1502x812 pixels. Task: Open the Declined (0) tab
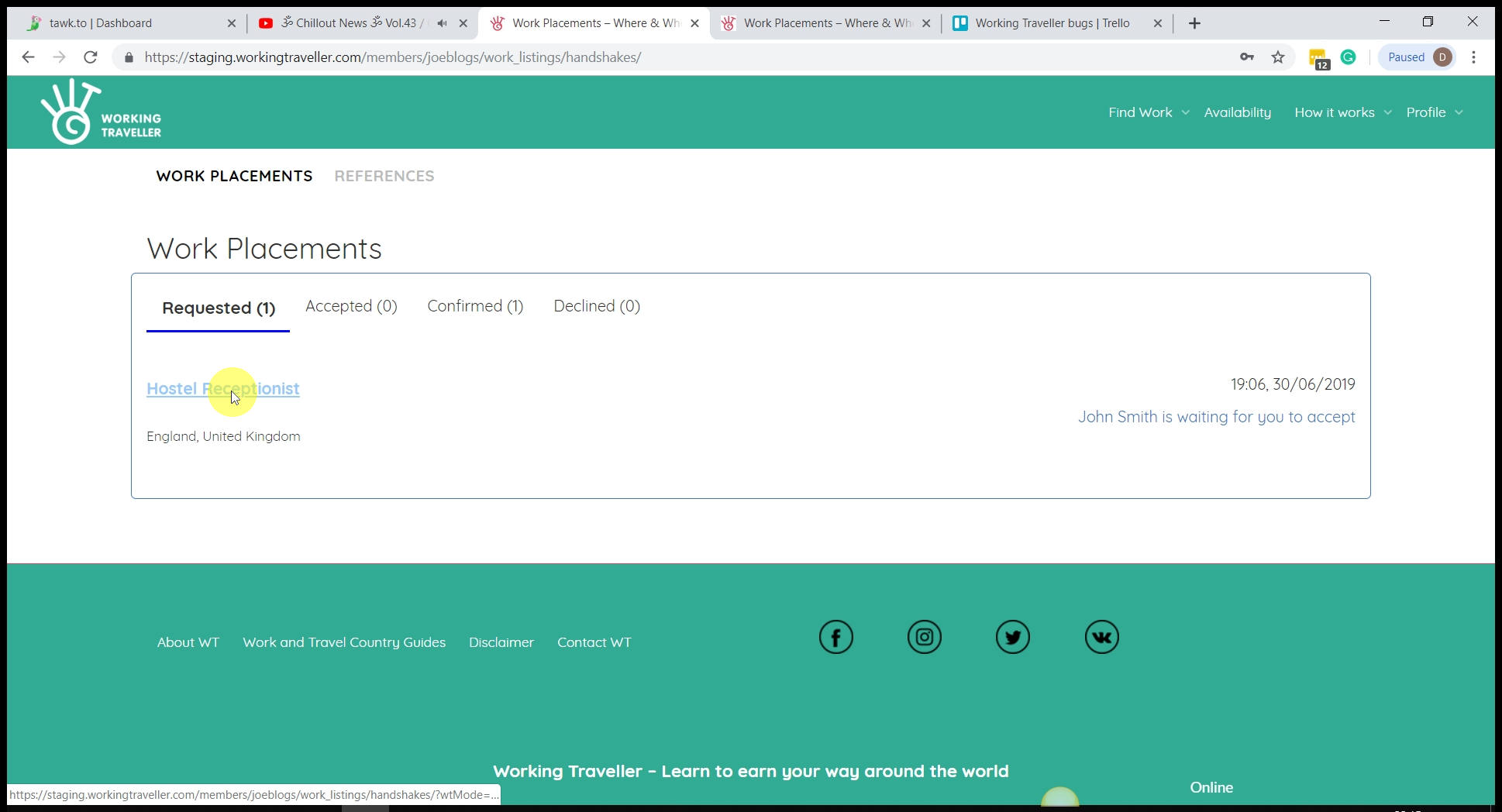pos(596,306)
